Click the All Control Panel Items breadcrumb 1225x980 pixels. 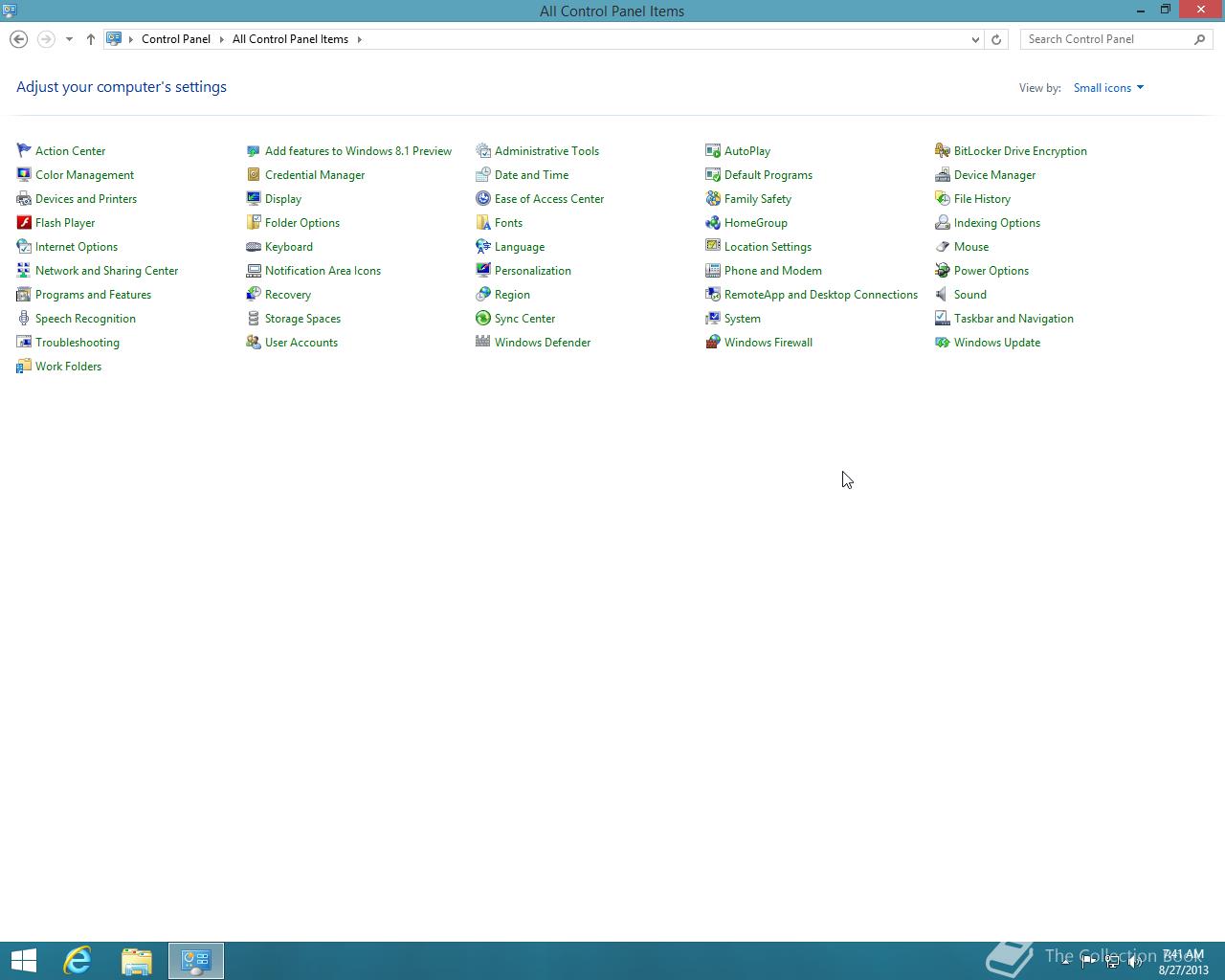290,39
